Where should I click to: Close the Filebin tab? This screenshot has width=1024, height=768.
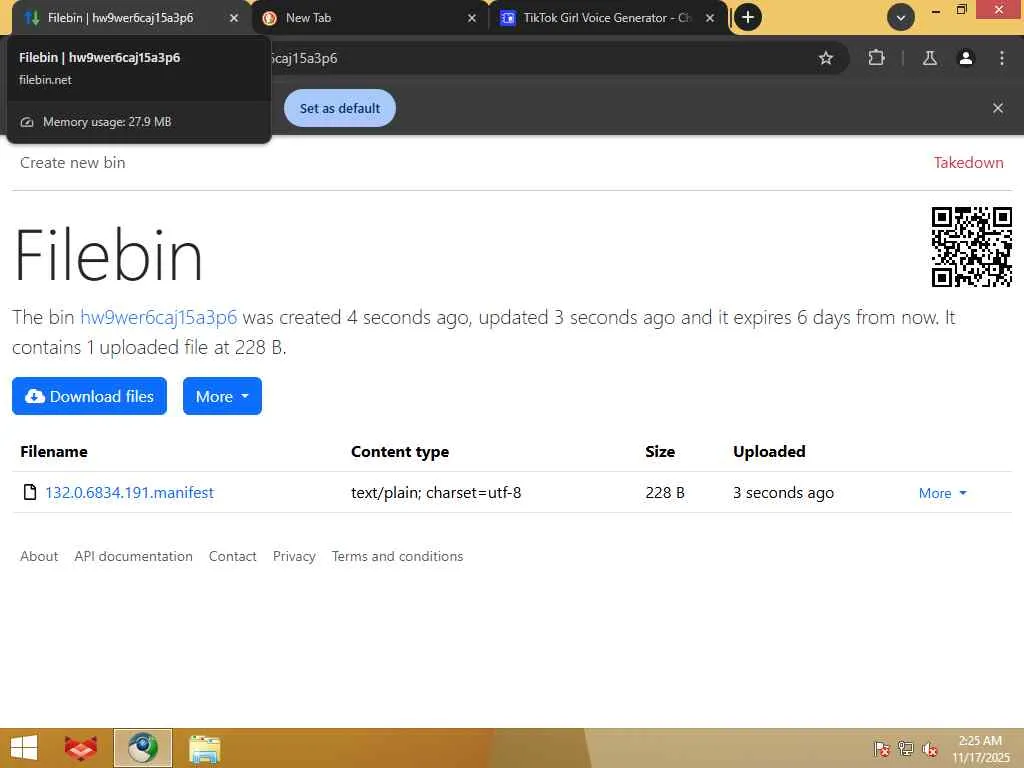pos(234,18)
